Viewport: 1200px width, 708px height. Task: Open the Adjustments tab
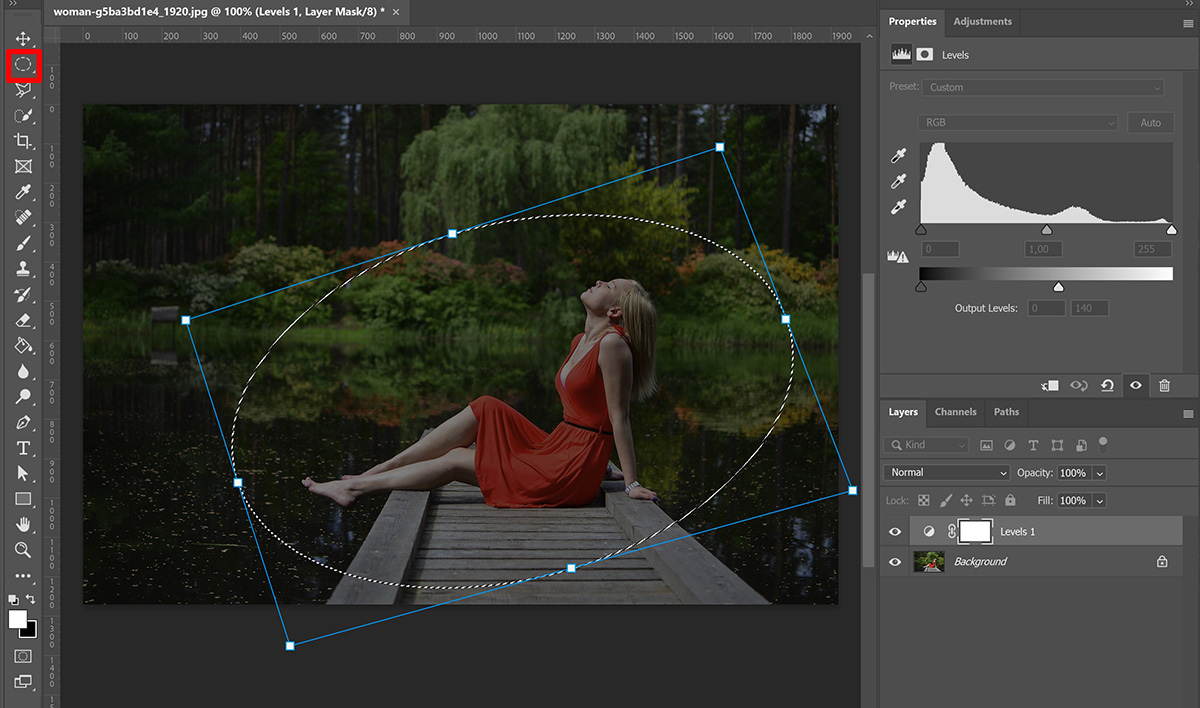coord(982,21)
